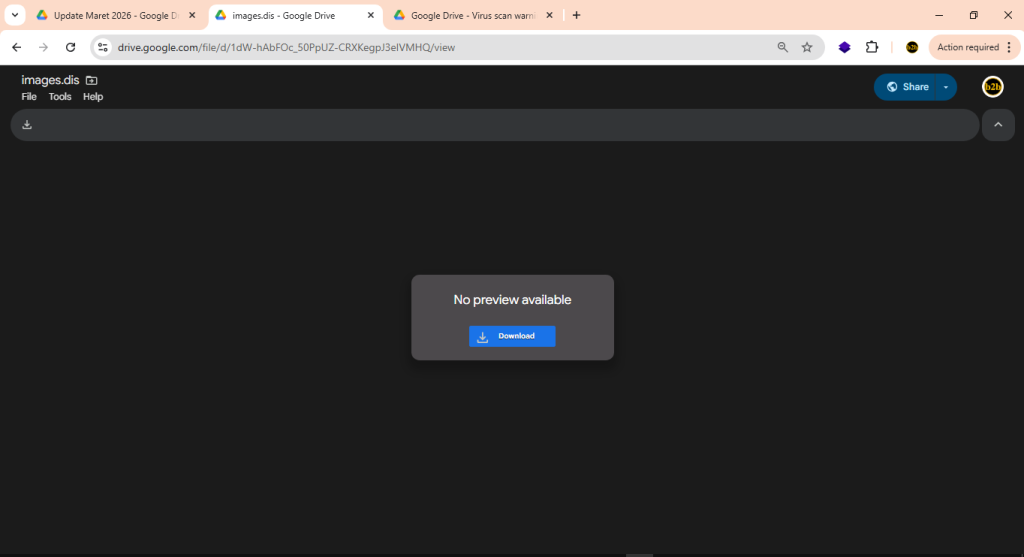Image resolution: width=1024 pixels, height=557 pixels.
Task: Switch to Update Maret 2026 tab
Action: [x=110, y=15]
